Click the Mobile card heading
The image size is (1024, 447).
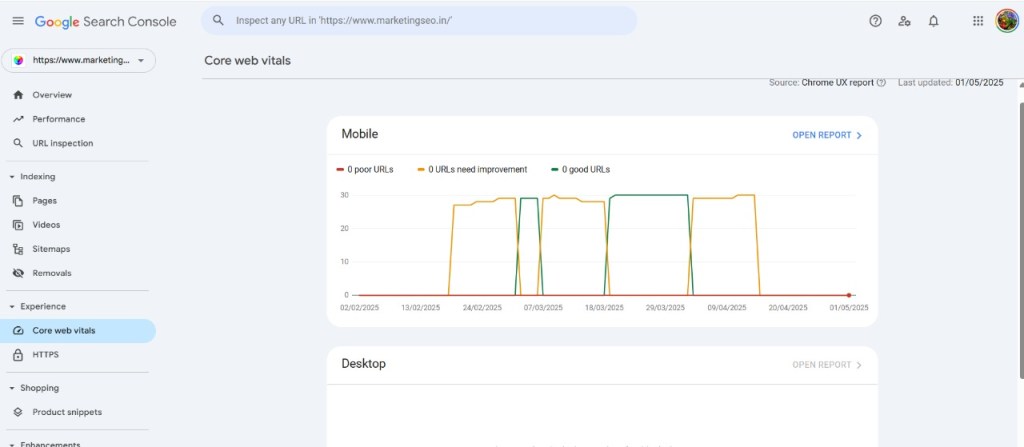360,134
